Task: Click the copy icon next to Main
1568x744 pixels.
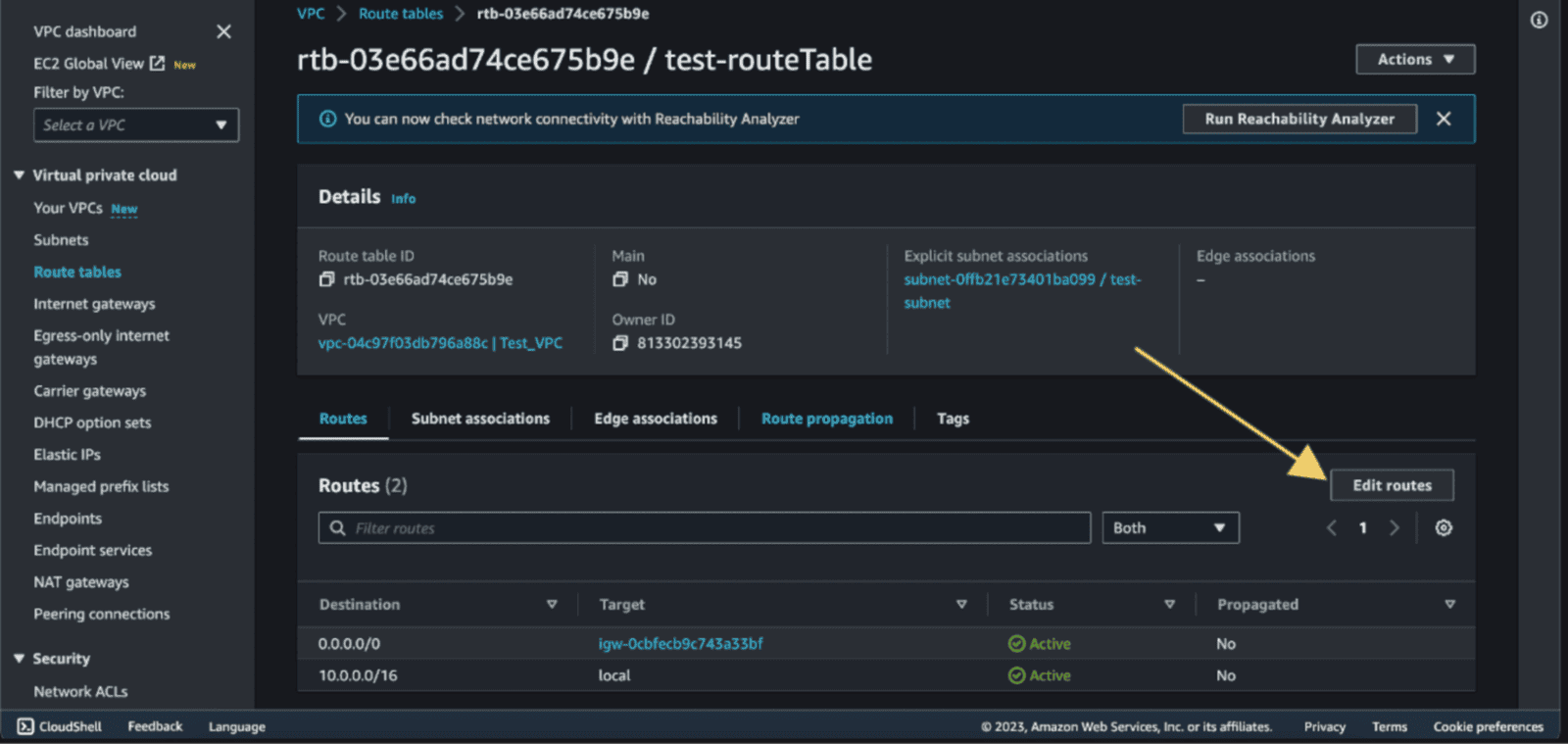Action: [x=619, y=279]
